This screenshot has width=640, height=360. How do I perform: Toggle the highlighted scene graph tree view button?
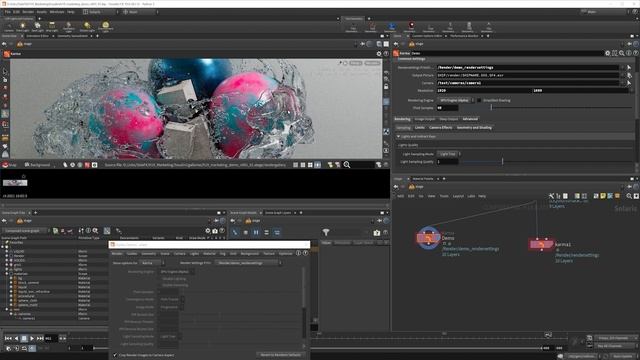107,231
